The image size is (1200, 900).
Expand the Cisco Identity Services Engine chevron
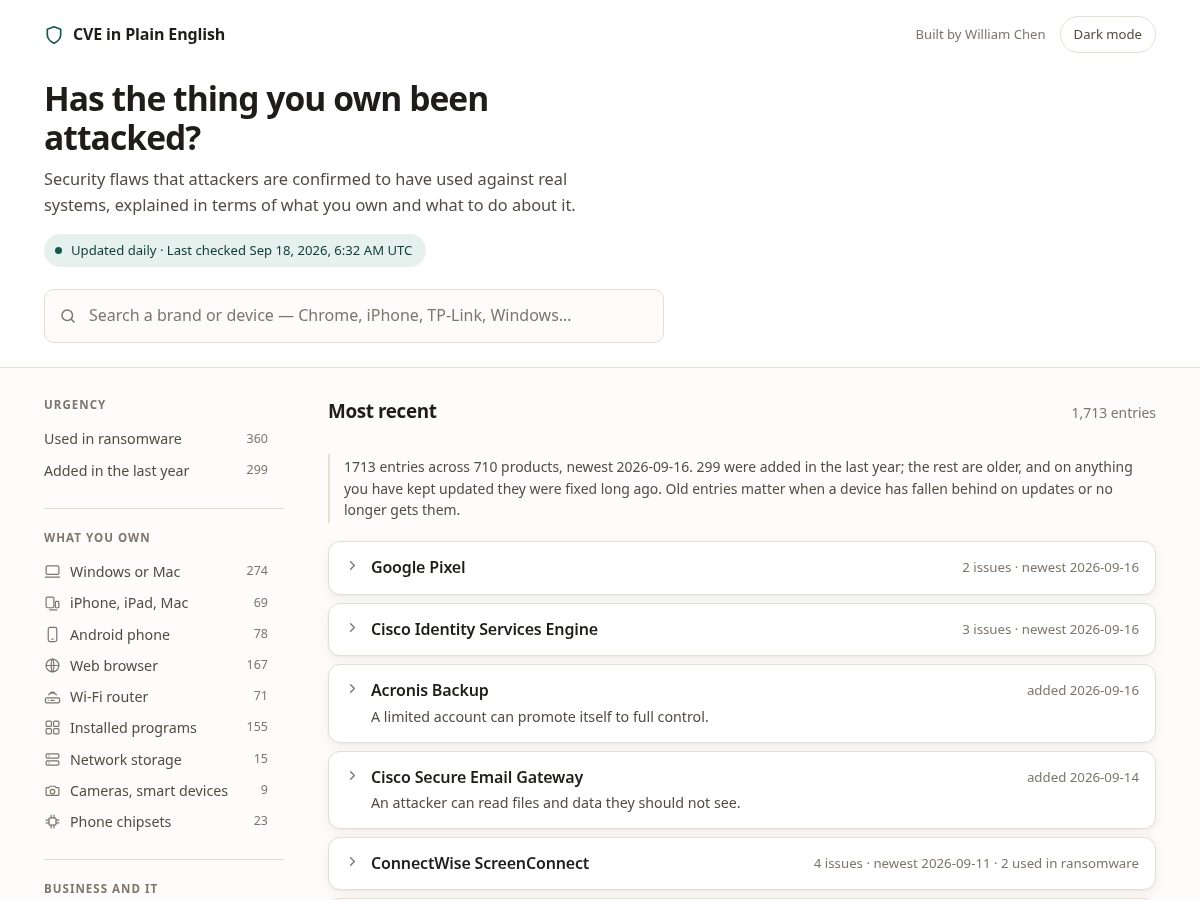[352, 628]
